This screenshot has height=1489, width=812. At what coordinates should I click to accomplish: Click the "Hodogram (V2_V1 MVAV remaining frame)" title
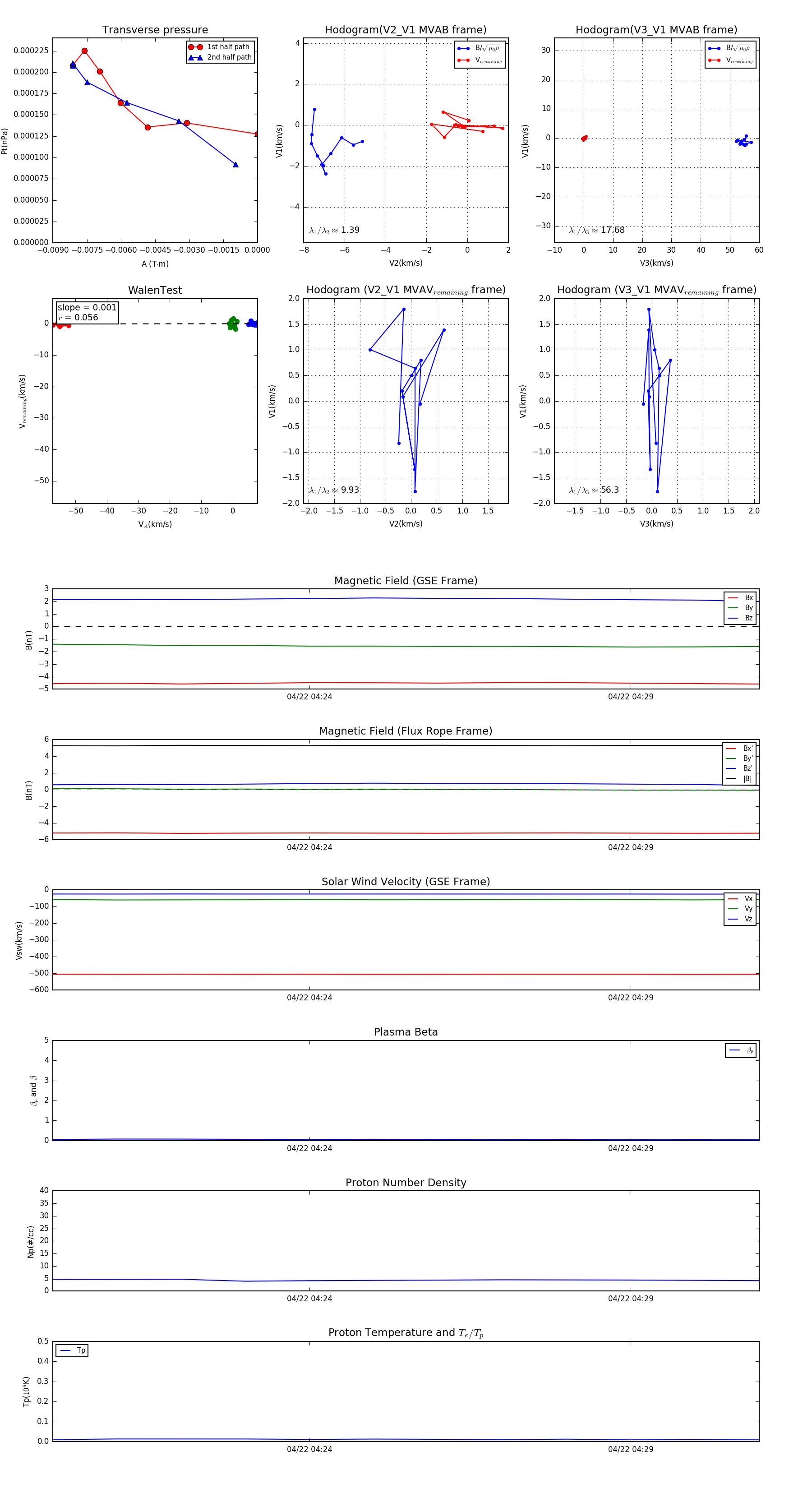pos(406,290)
